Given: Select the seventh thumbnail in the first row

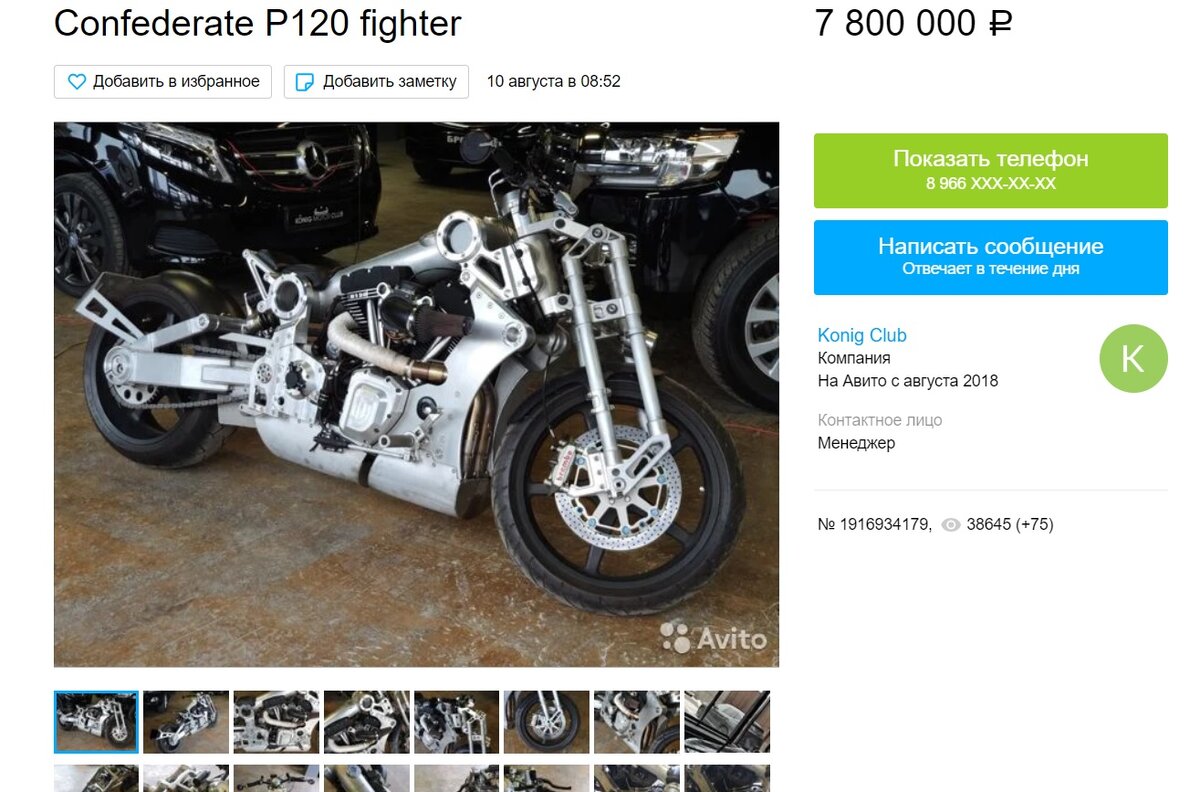Looking at the screenshot, I should tap(636, 722).
